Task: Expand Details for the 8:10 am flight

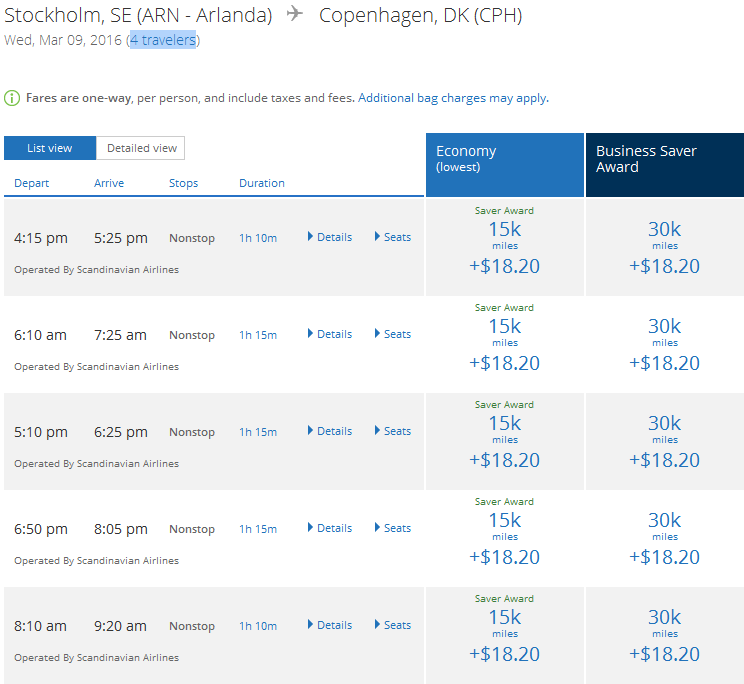Action: 330,625
